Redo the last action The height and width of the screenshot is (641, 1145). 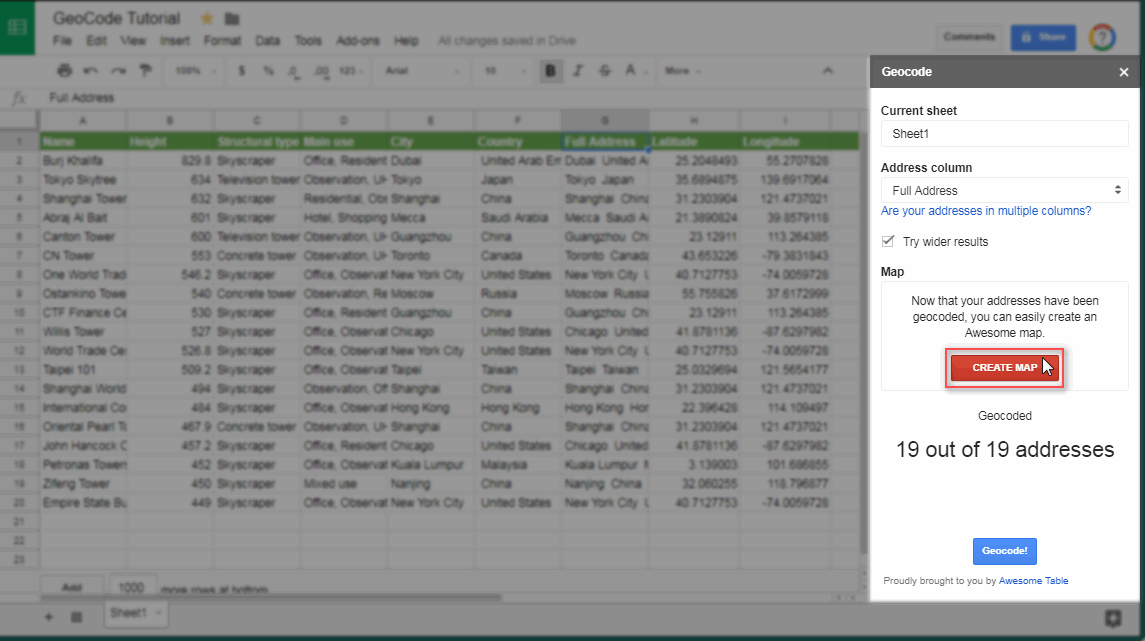point(118,71)
